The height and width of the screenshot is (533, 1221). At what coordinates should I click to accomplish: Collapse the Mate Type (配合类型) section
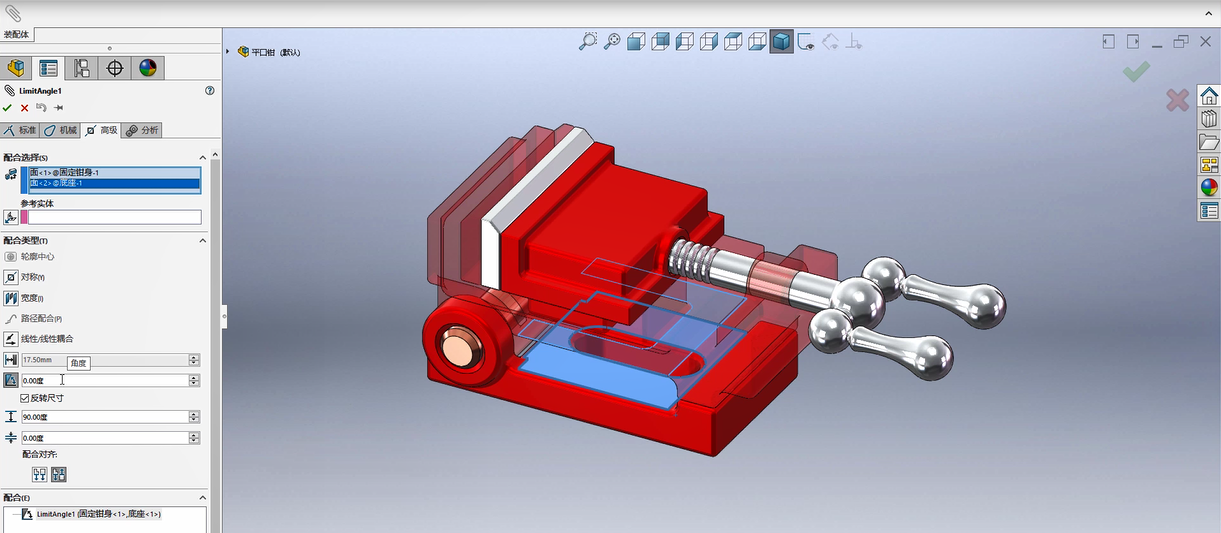[x=203, y=240]
